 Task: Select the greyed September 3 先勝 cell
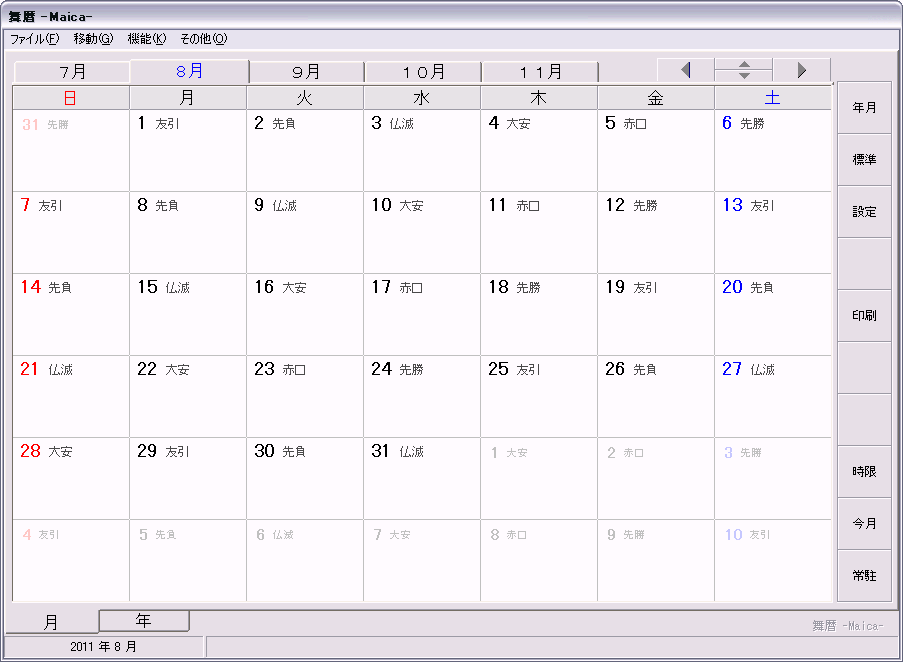[x=773, y=478]
